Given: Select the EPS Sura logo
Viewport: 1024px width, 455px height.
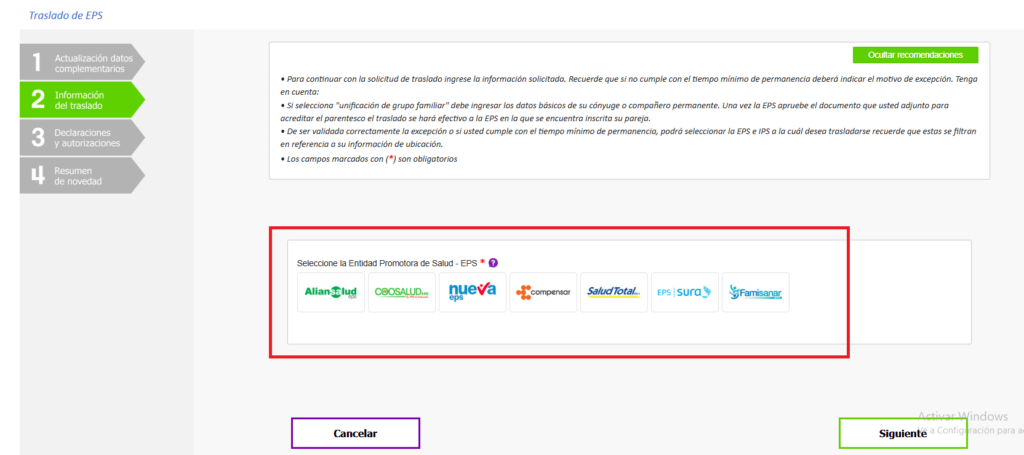Looking at the screenshot, I should [x=684, y=292].
